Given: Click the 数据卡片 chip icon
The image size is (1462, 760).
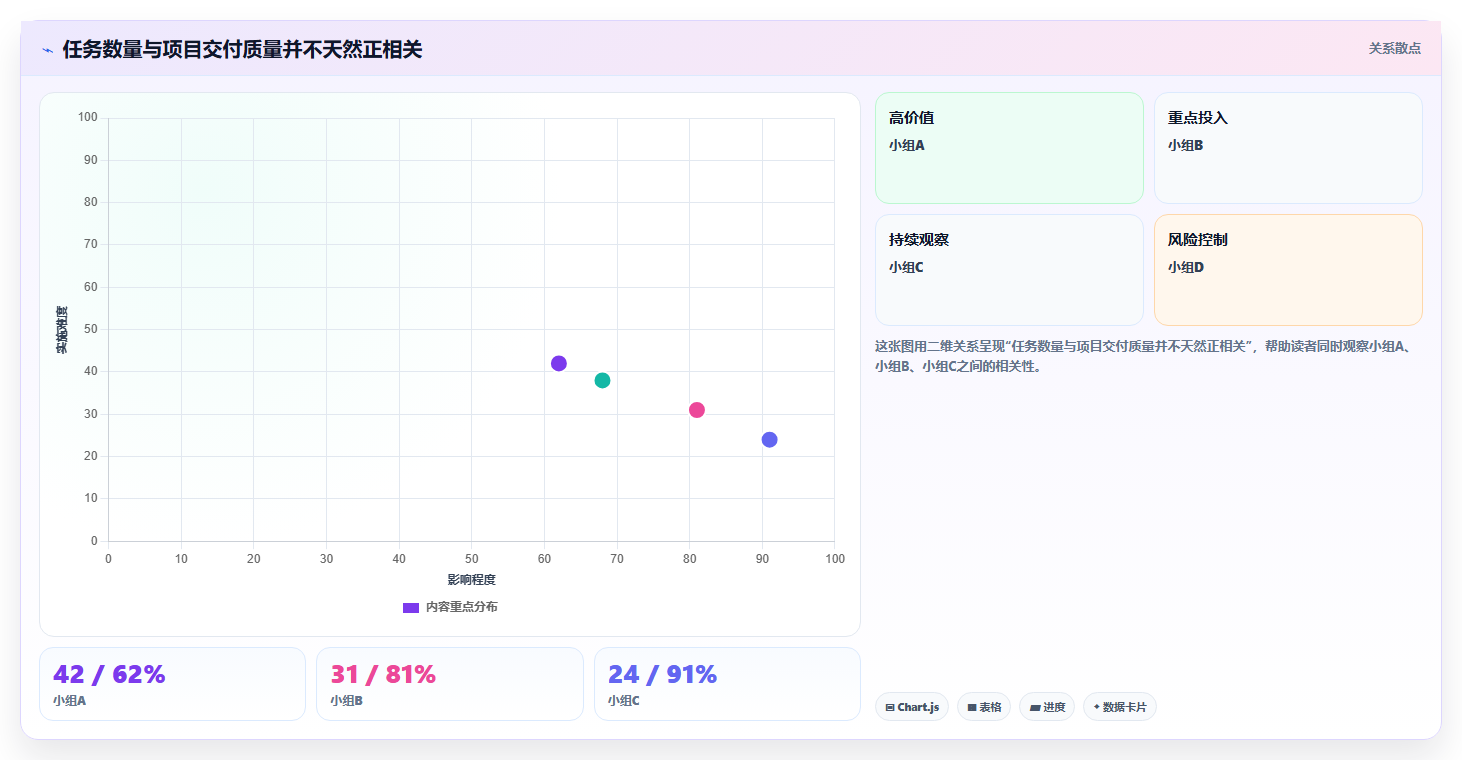Looking at the screenshot, I should pos(1097,707).
